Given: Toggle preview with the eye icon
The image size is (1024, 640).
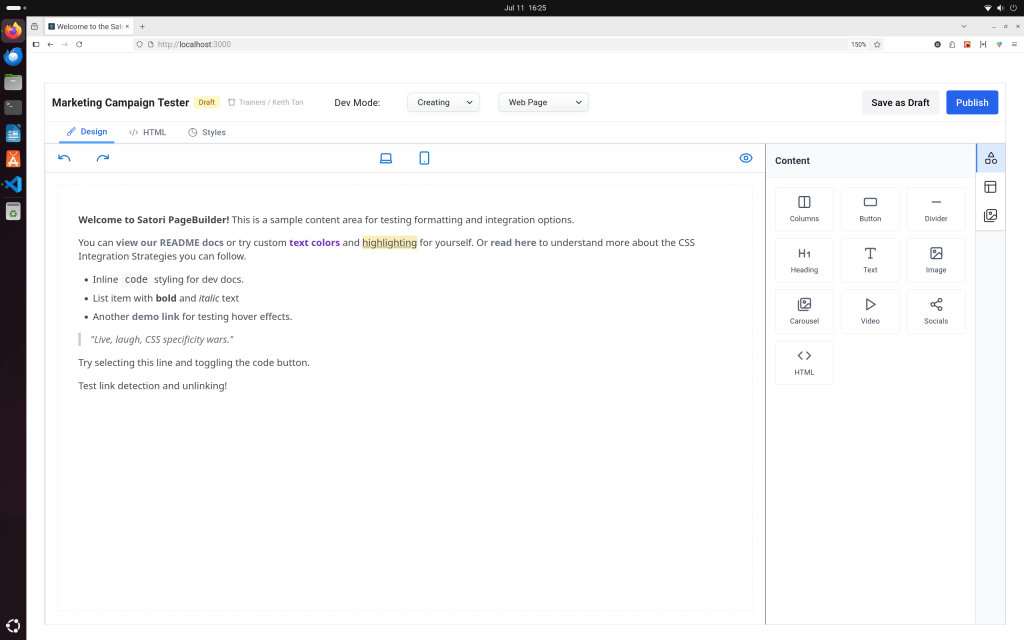Looking at the screenshot, I should click(745, 158).
